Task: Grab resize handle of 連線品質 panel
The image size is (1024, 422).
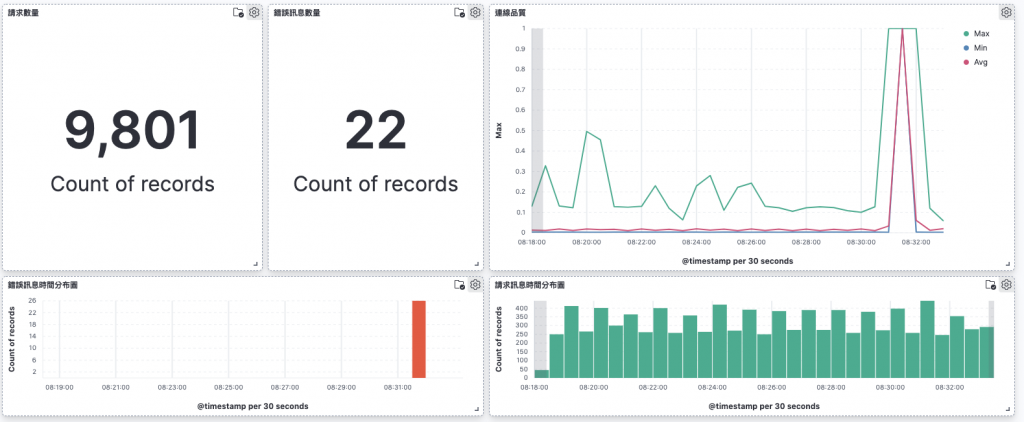Action: coord(1008,264)
